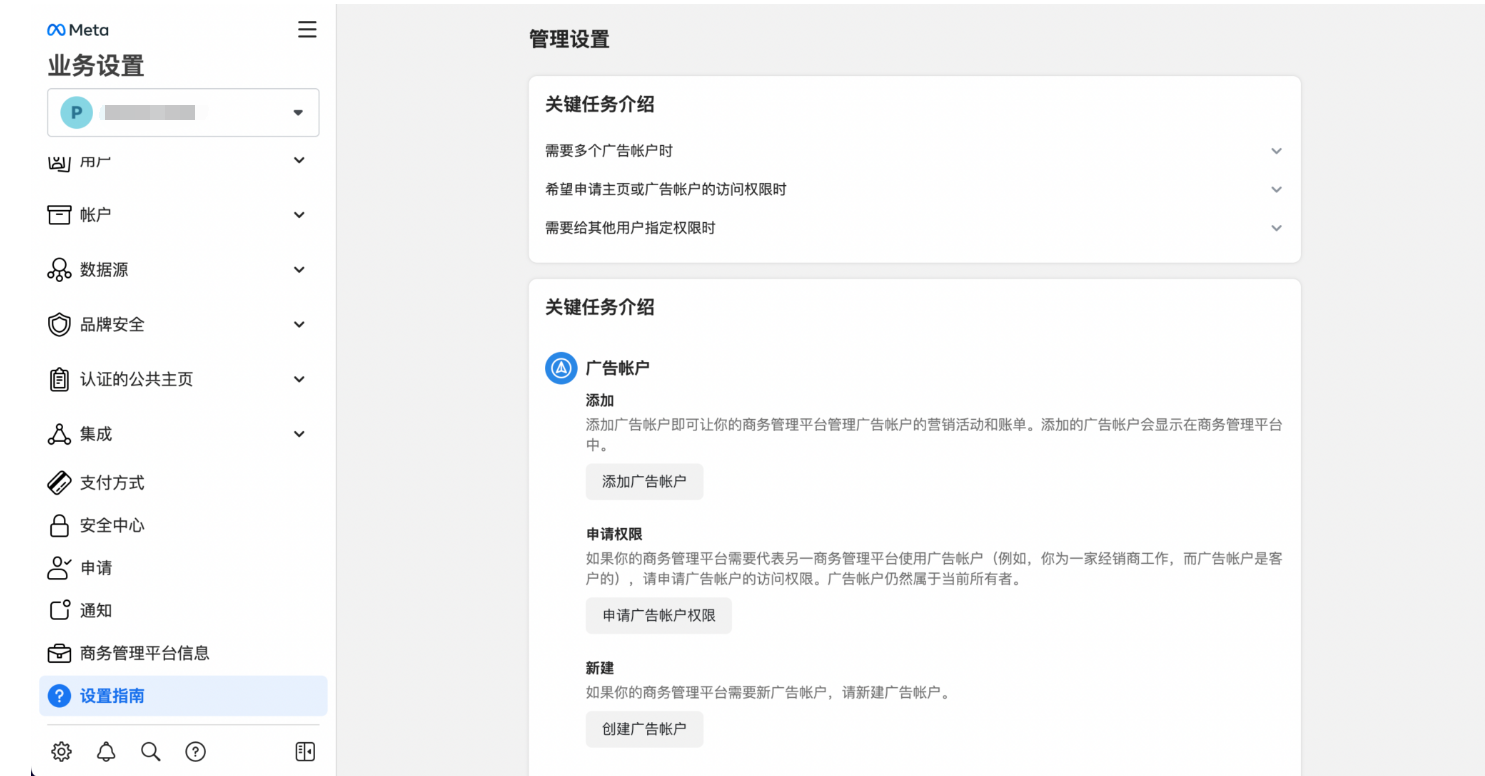Click the 集成 integrations icon
This screenshot has height=776, width=1485.
pyautogui.click(x=60, y=434)
